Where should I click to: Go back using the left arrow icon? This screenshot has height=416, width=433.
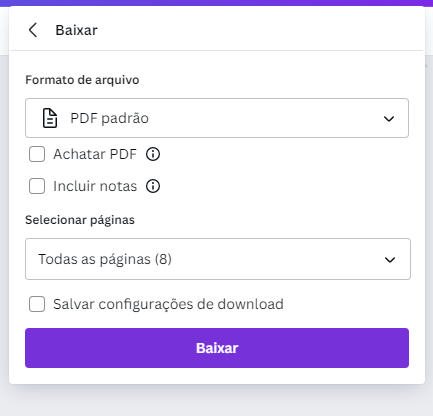pyautogui.click(x=33, y=30)
